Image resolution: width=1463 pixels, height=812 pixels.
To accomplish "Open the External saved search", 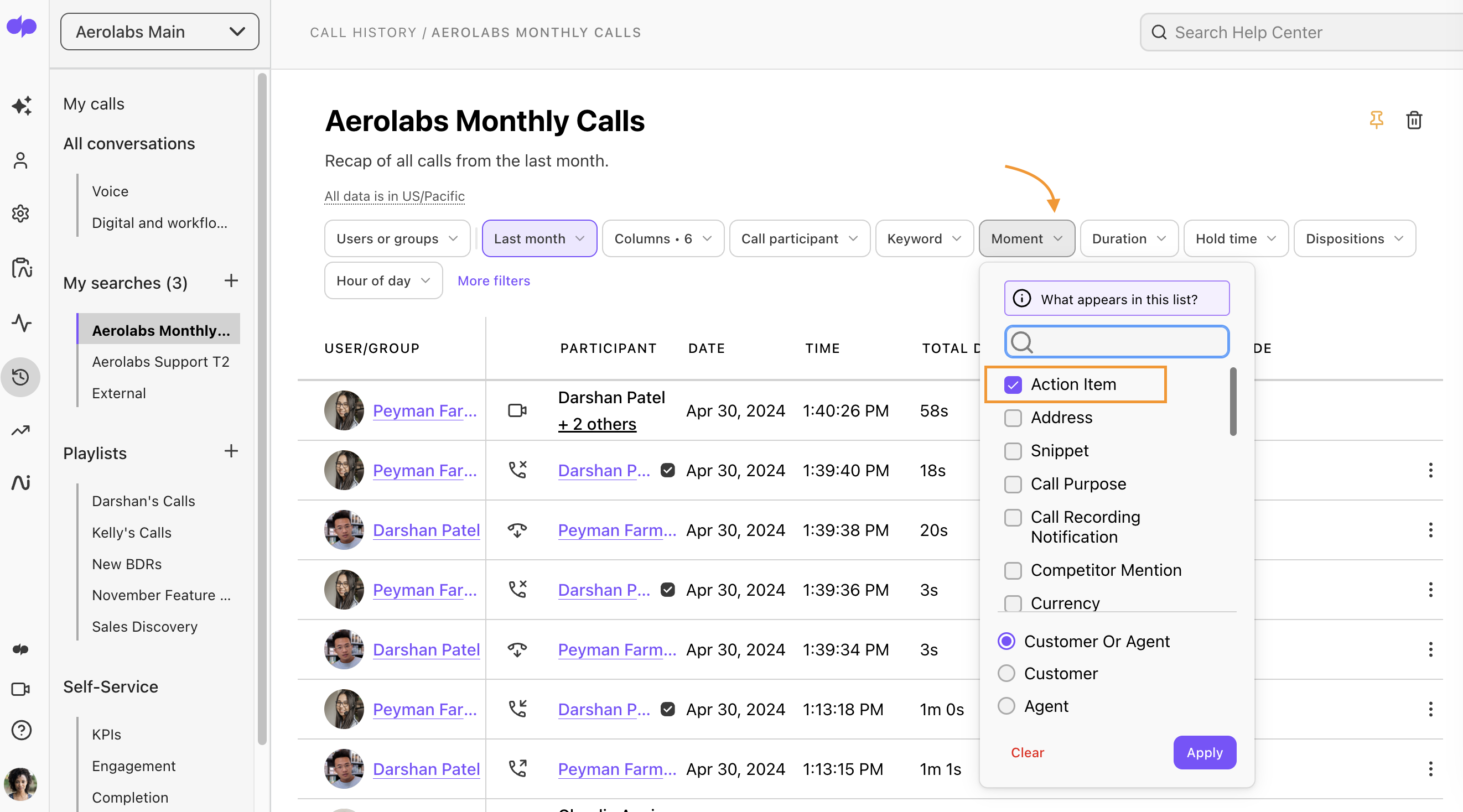I will [x=119, y=393].
